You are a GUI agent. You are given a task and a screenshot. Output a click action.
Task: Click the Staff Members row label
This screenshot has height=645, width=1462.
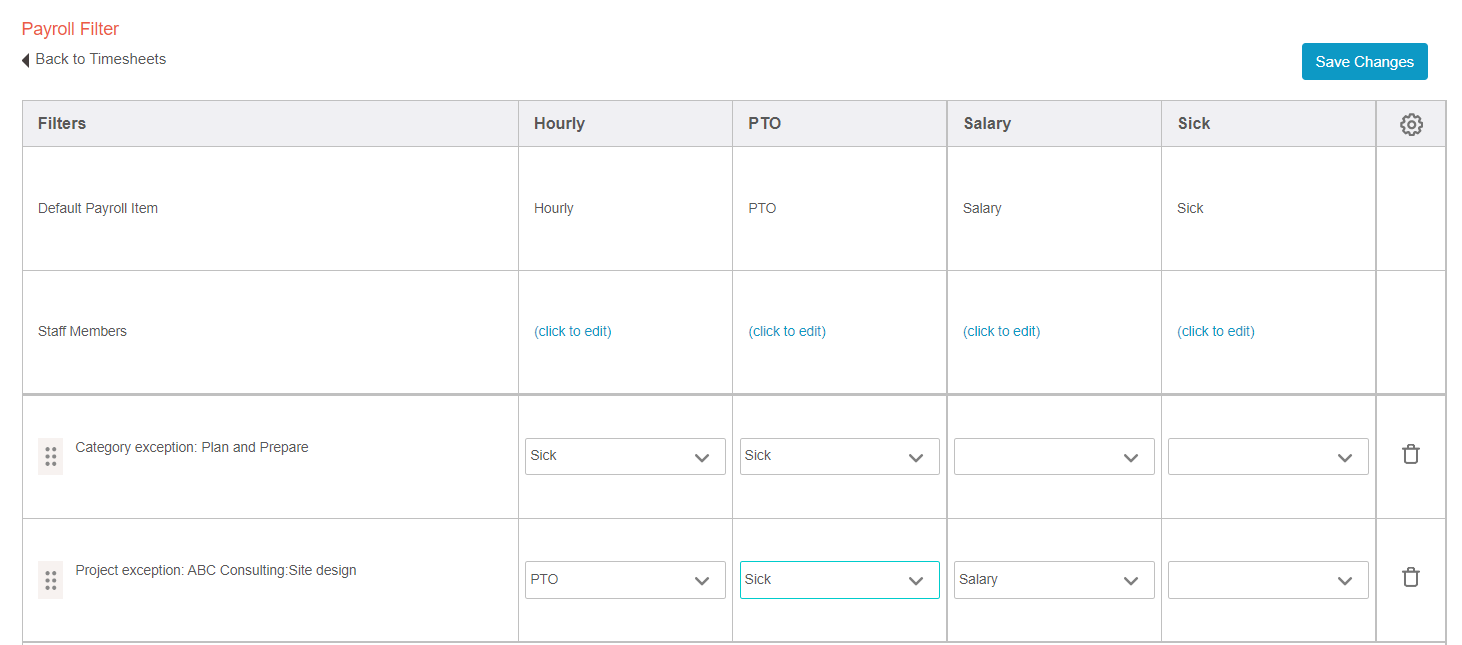82,331
